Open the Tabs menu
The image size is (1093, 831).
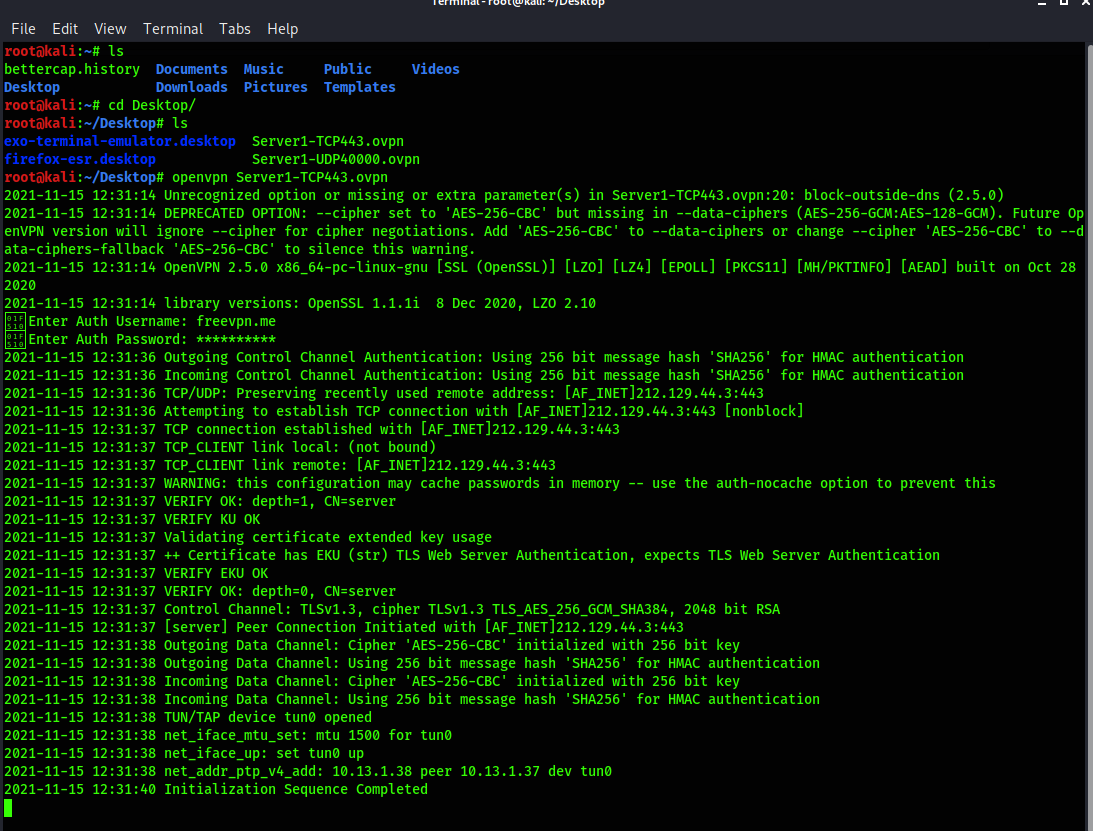tap(235, 29)
